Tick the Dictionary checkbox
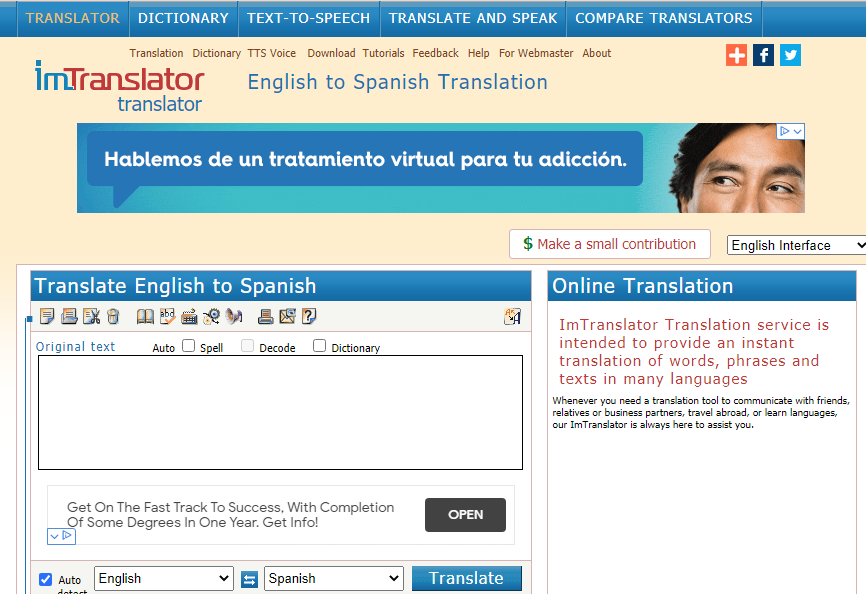 [319, 346]
